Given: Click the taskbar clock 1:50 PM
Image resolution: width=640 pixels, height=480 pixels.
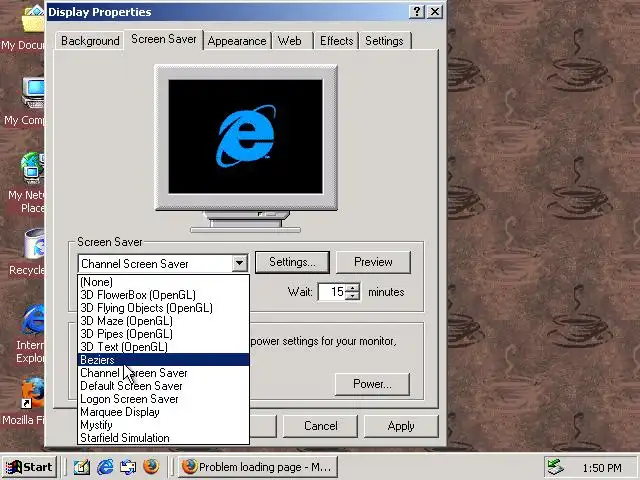Looking at the screenshot, I should (602, 468).
